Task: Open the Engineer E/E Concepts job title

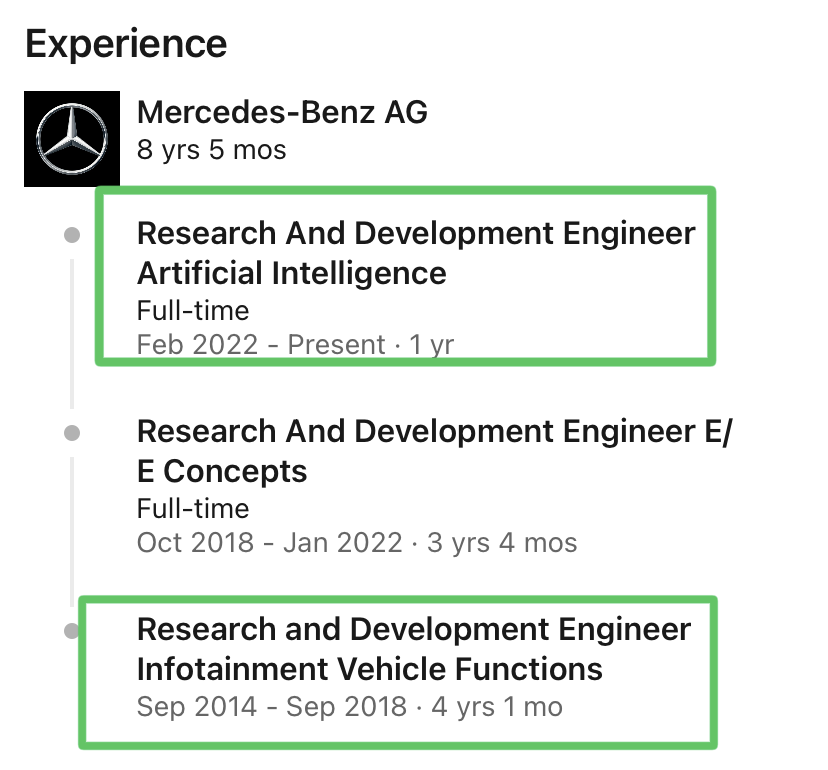Action: coord(433,450)
